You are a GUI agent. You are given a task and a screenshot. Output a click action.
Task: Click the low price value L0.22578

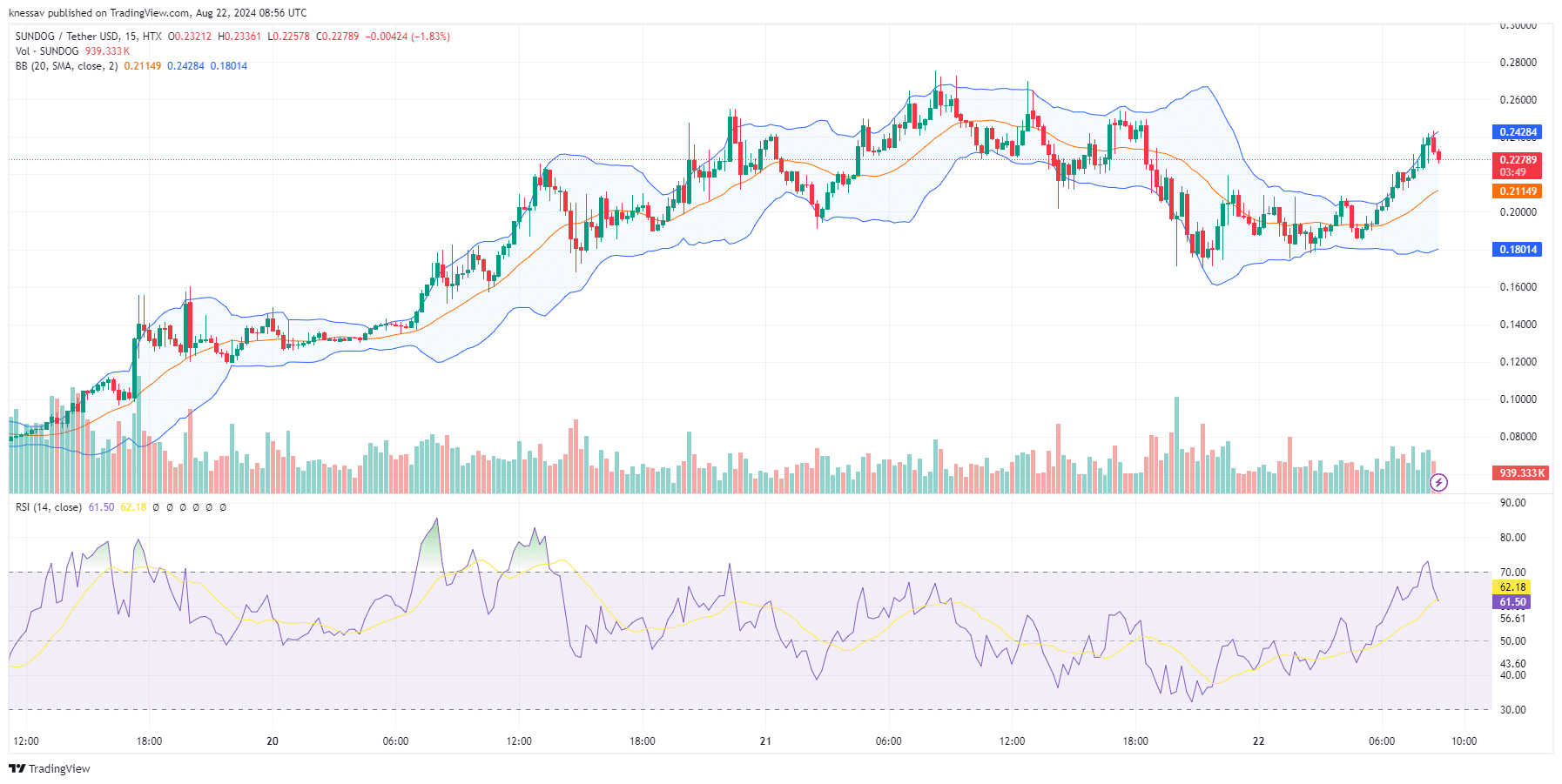[288, 37]
